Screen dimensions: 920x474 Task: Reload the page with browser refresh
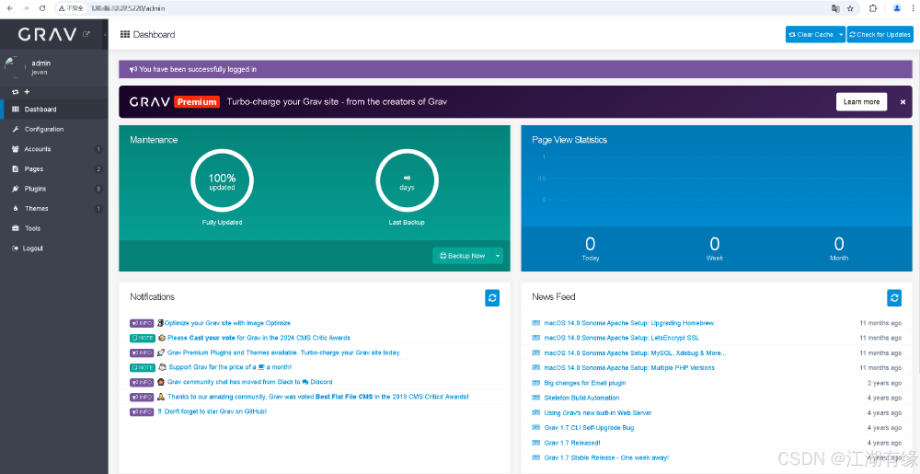(42, 8)
